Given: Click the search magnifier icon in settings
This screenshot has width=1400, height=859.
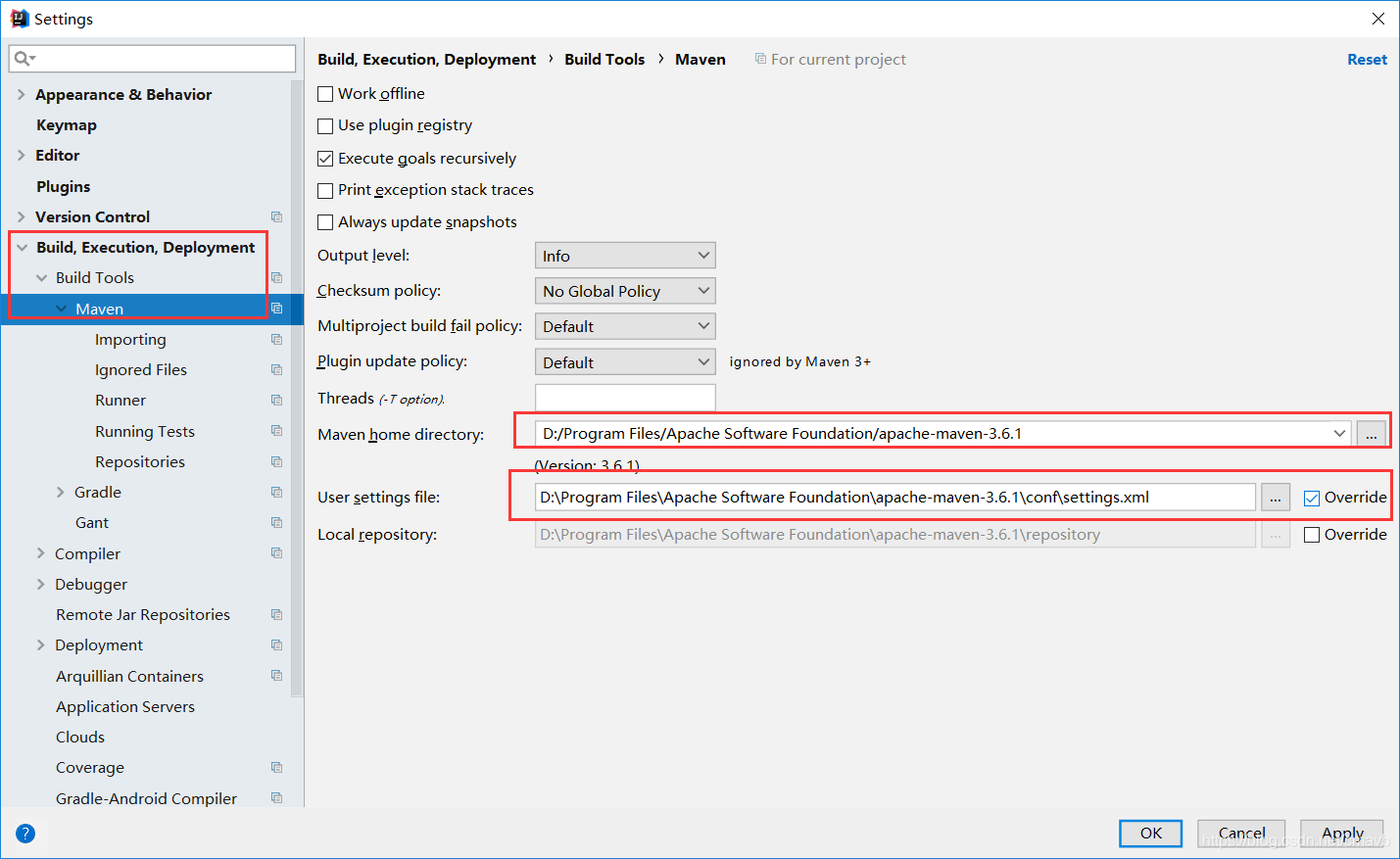Looking at the screenshot, I should pyautogui.click(x=24, y=59).
